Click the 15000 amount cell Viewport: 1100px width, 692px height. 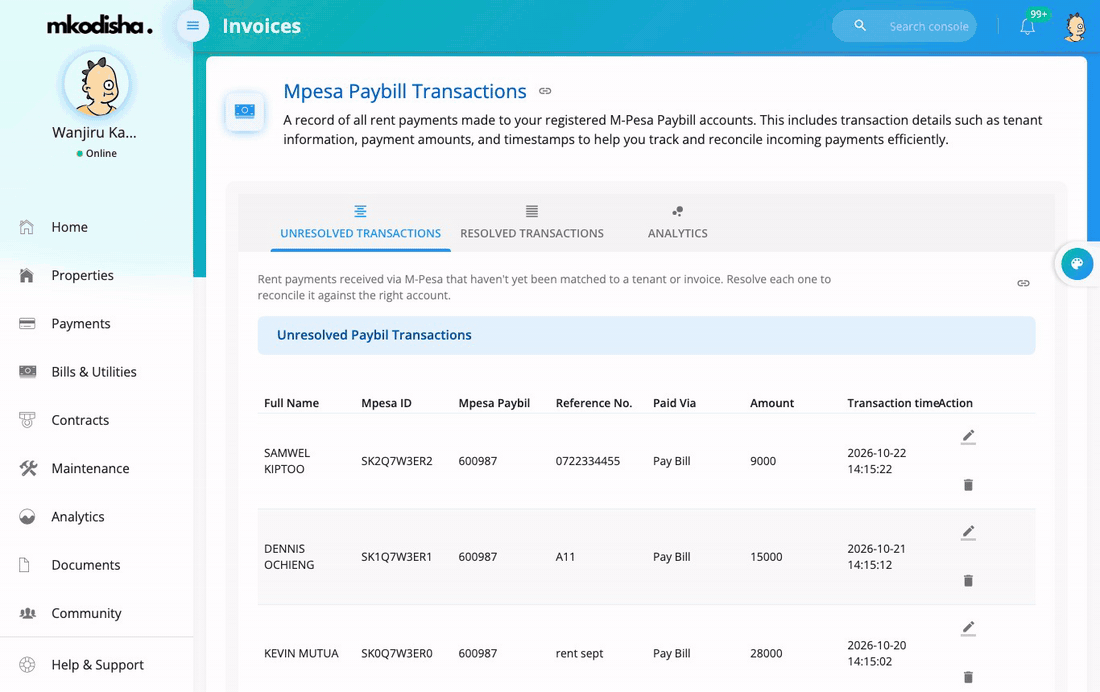point(766,557)
